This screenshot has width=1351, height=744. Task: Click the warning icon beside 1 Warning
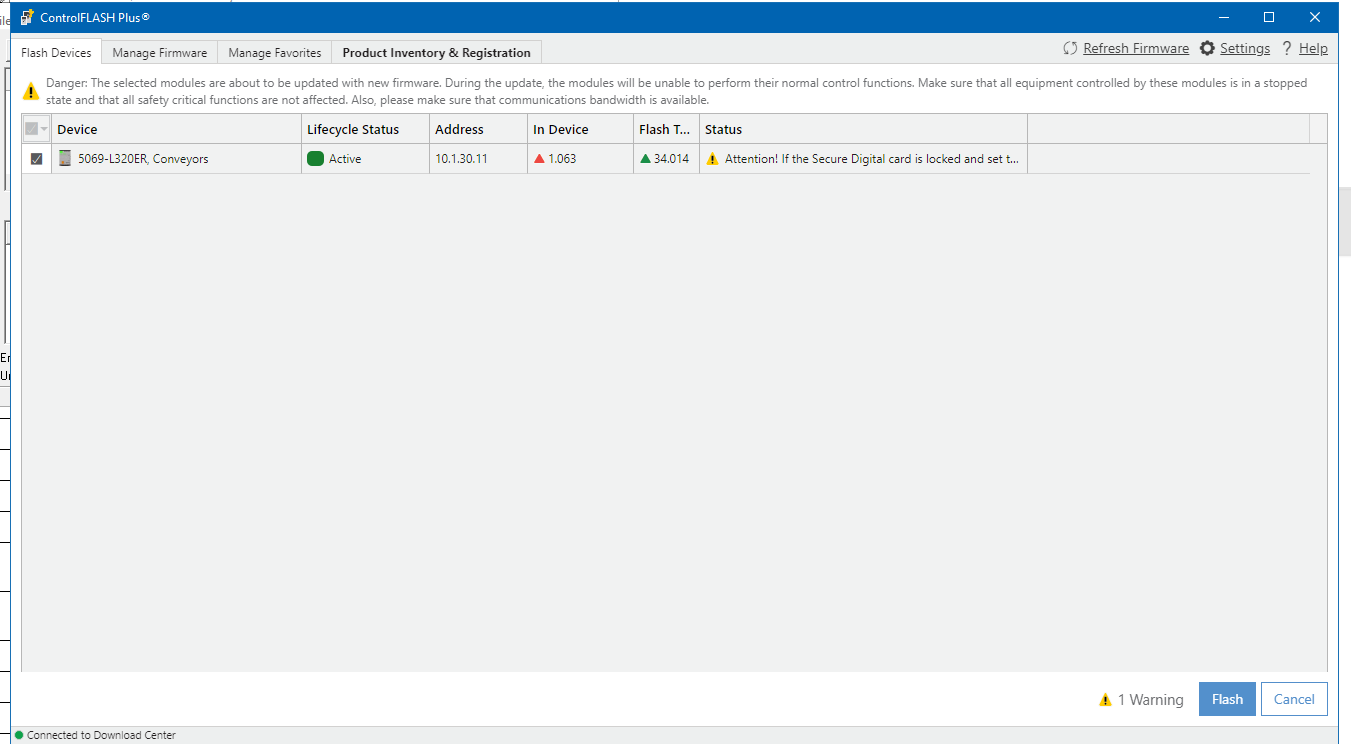coord(1105,700)
